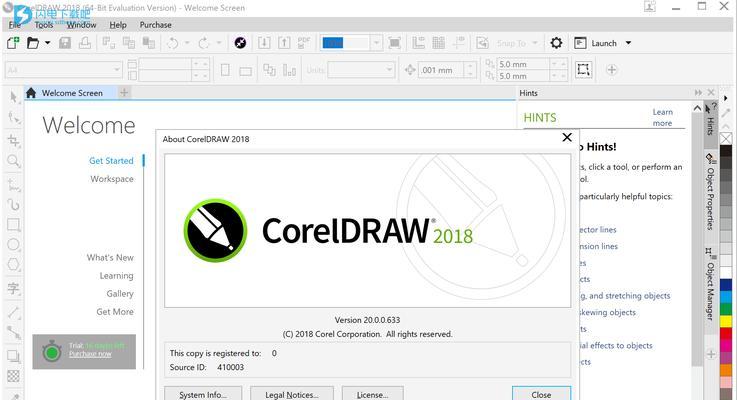Screen dimensions: 737x400
Task: Open the Learning section
Action: pos(116,276)
